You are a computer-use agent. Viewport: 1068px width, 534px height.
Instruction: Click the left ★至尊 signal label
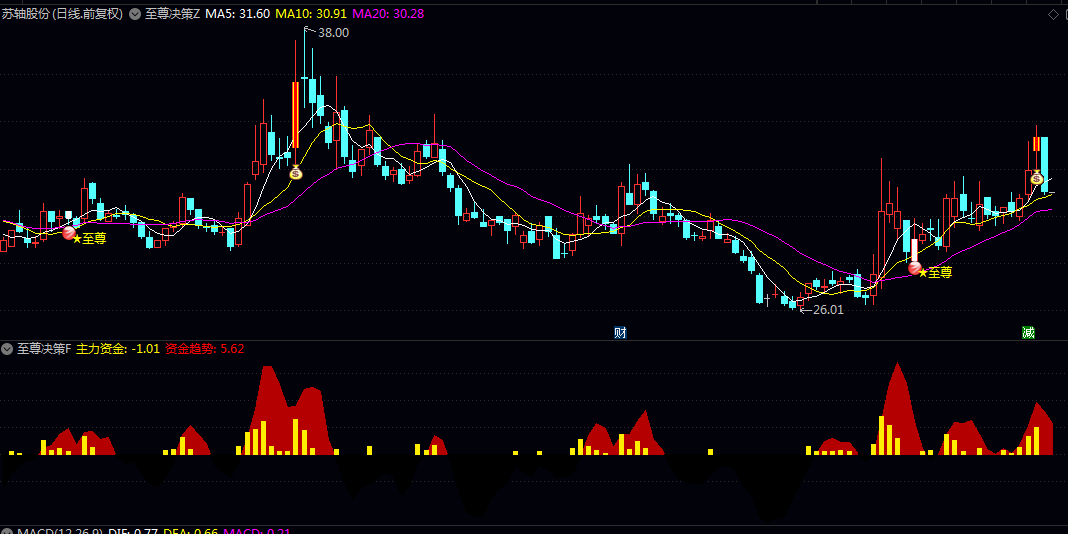point(89,238)
